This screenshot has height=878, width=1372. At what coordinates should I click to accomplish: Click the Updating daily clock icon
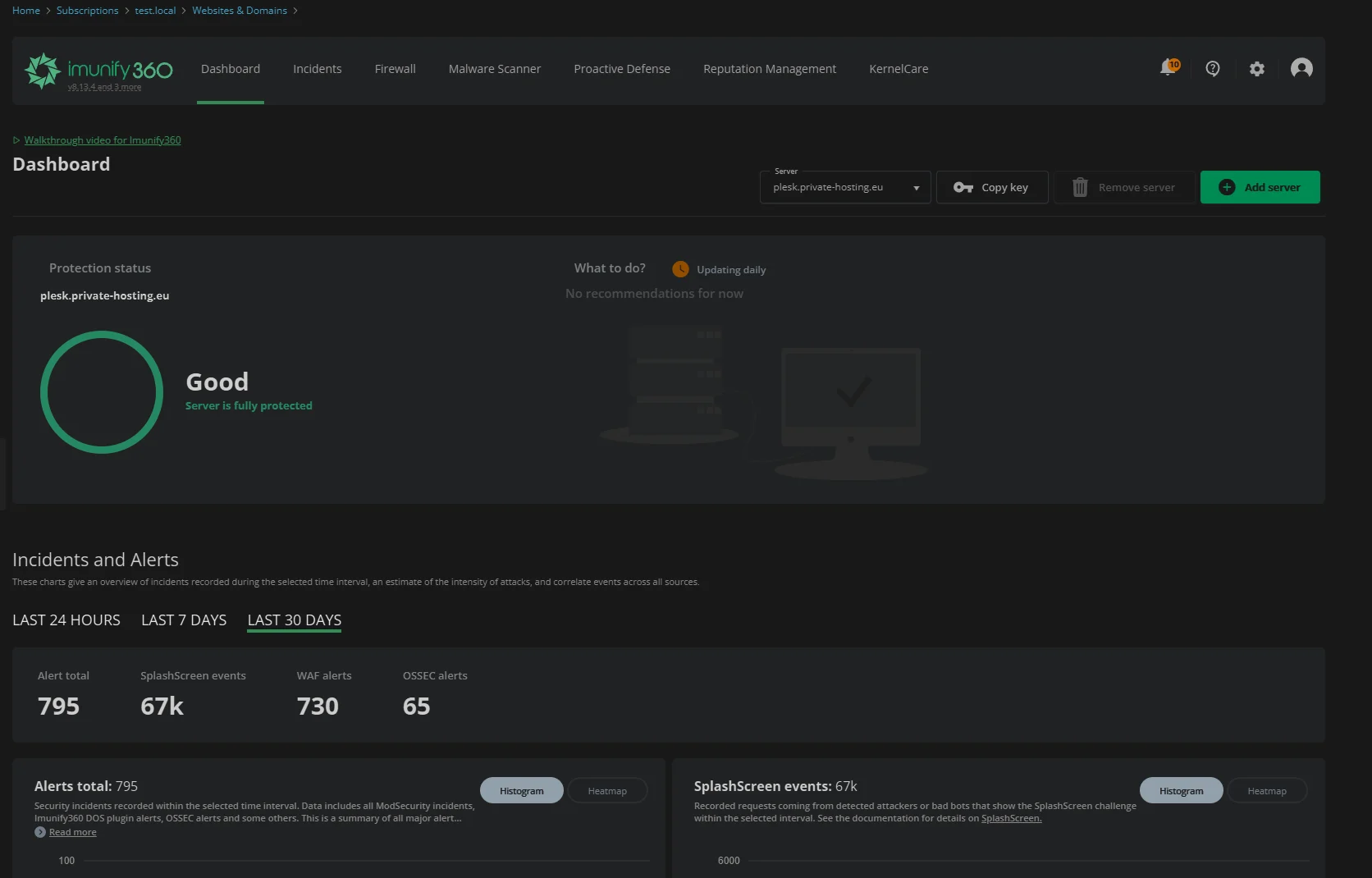[680, 269]
